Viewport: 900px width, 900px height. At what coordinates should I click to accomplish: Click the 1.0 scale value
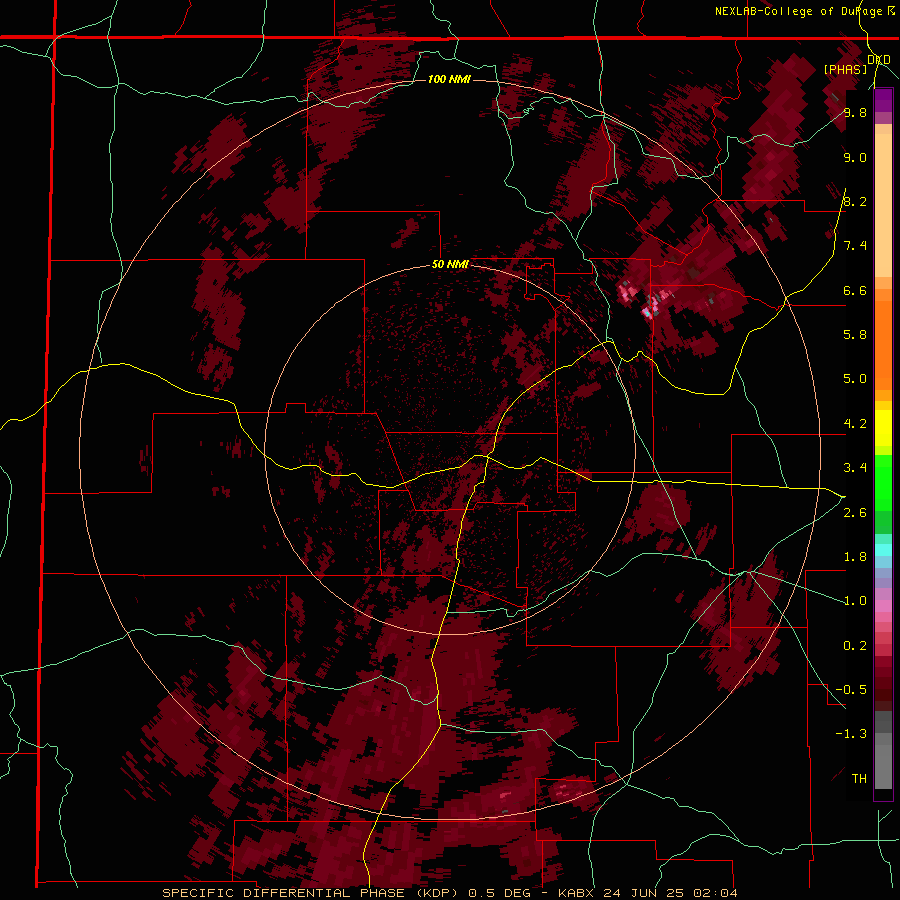point(855,601)
